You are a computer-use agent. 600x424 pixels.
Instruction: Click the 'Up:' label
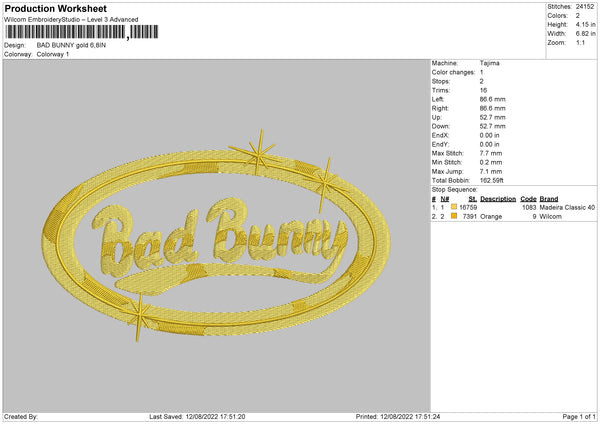[x=437, y=117]
